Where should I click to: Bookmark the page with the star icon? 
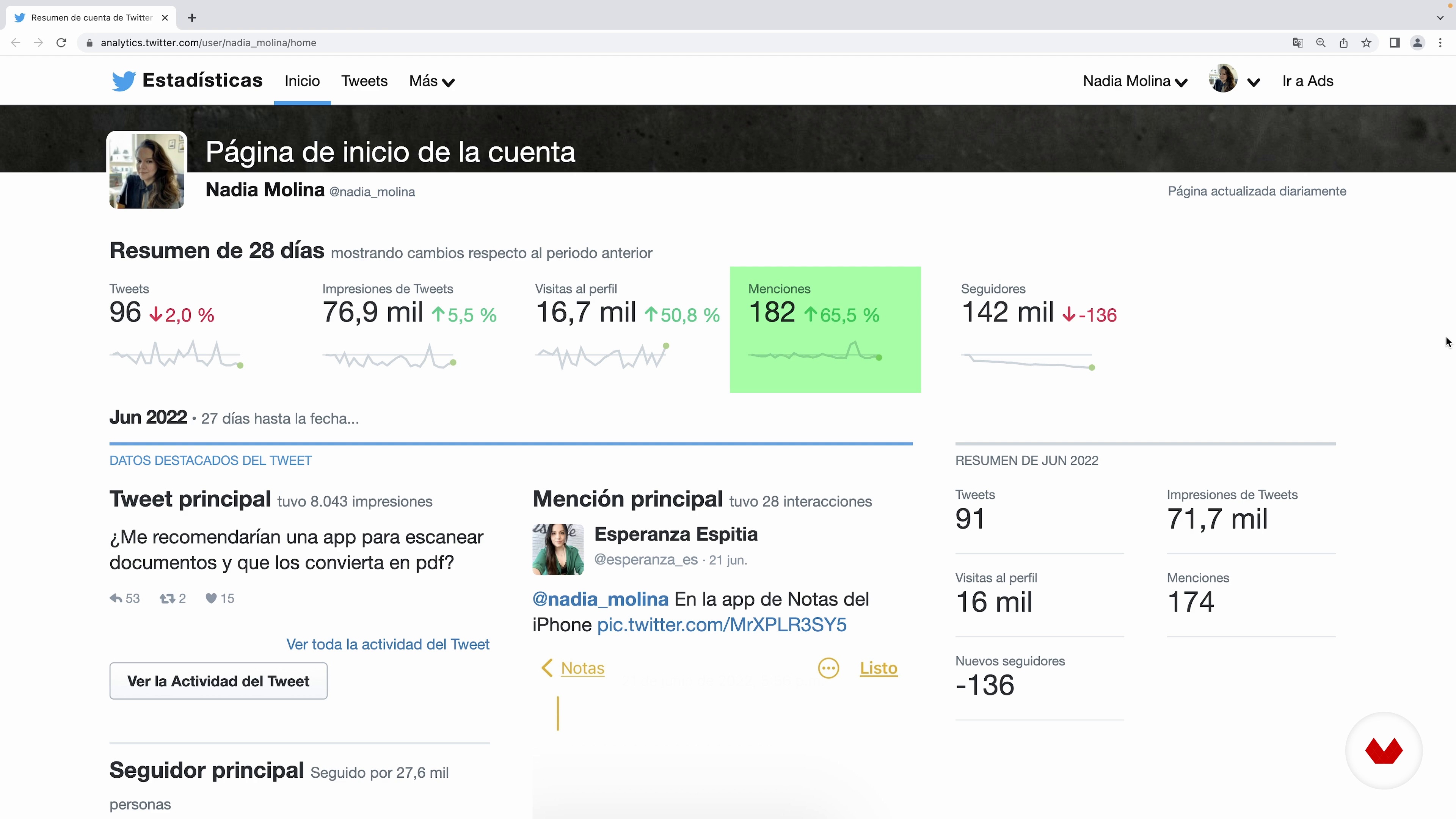pos(1367,43)
